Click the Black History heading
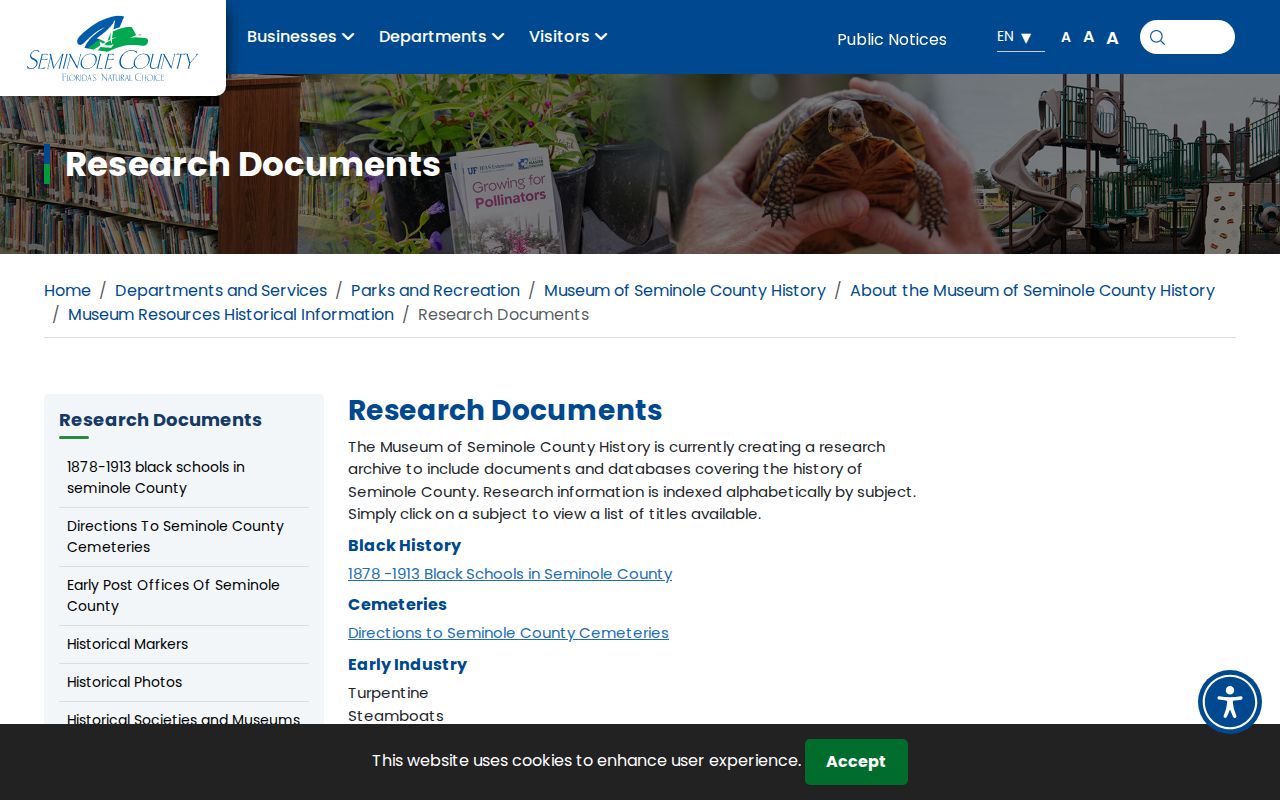 point(404,546)
